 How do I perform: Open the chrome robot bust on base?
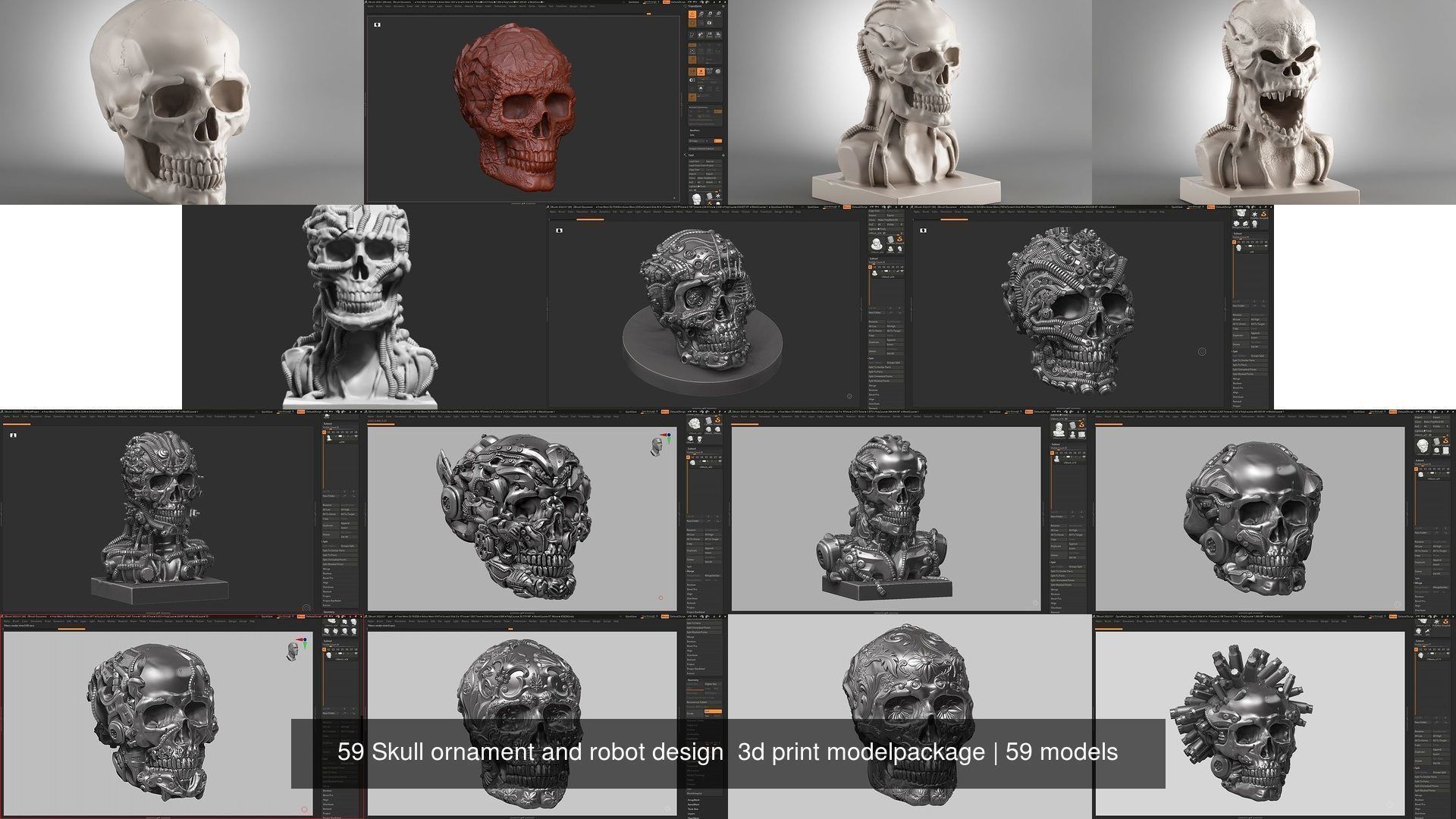(910, 512)
